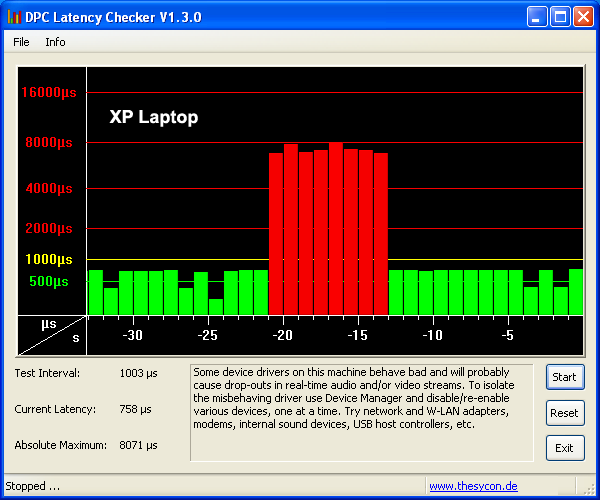Open the www.thesycon.de link

tap(473, 486)
